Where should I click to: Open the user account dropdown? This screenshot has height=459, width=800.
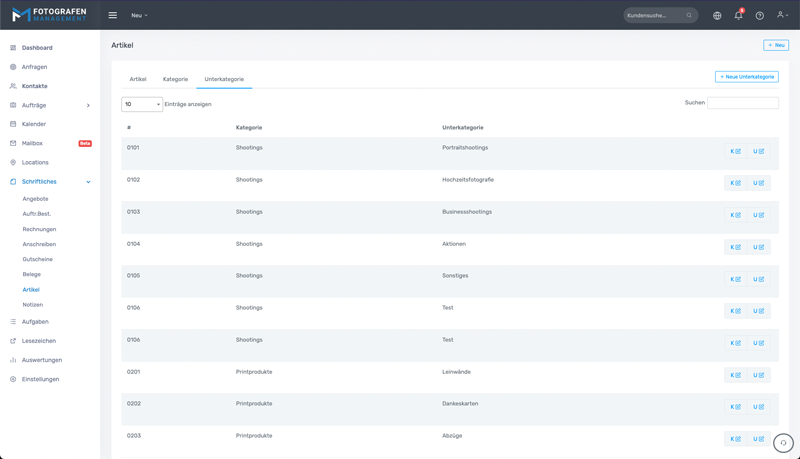pyautogui.click(x=782, y=15)
